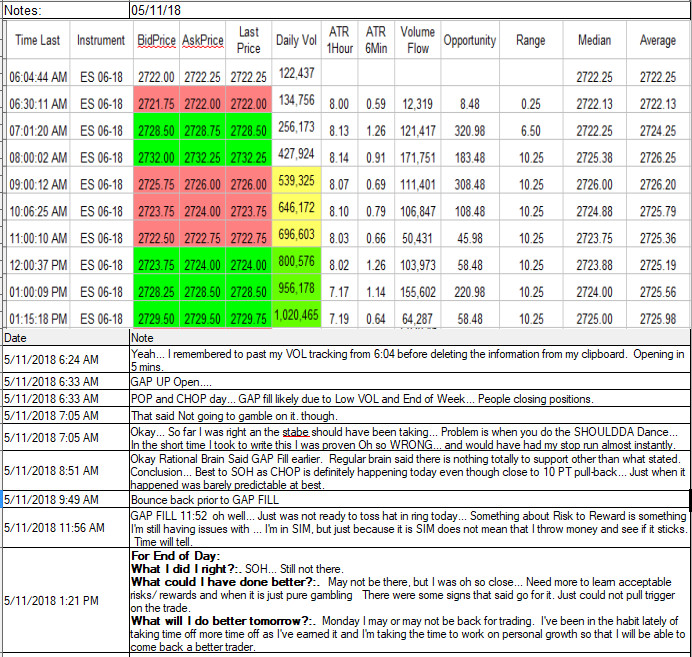The image size is (692, 657).
Task: Select yellow daily volume cell 646,172
Action: [296, 207]
